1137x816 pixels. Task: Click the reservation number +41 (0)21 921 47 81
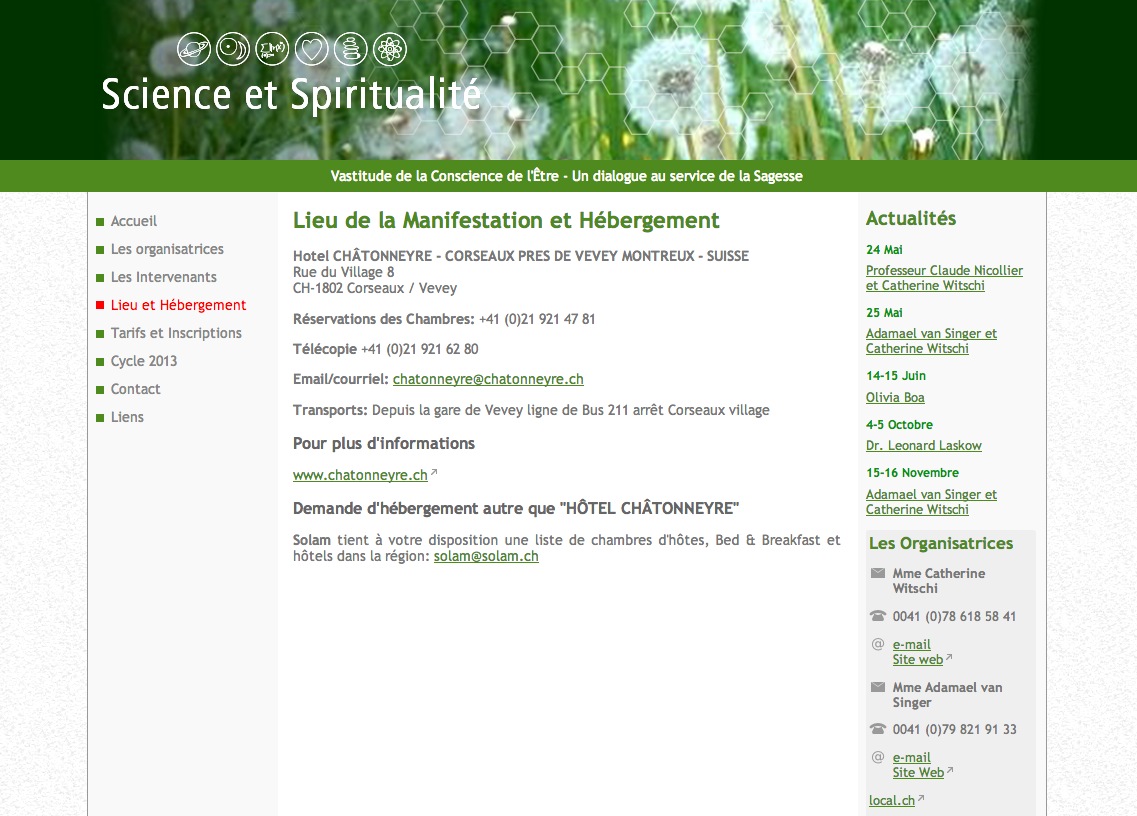click(x=537, y=319)
